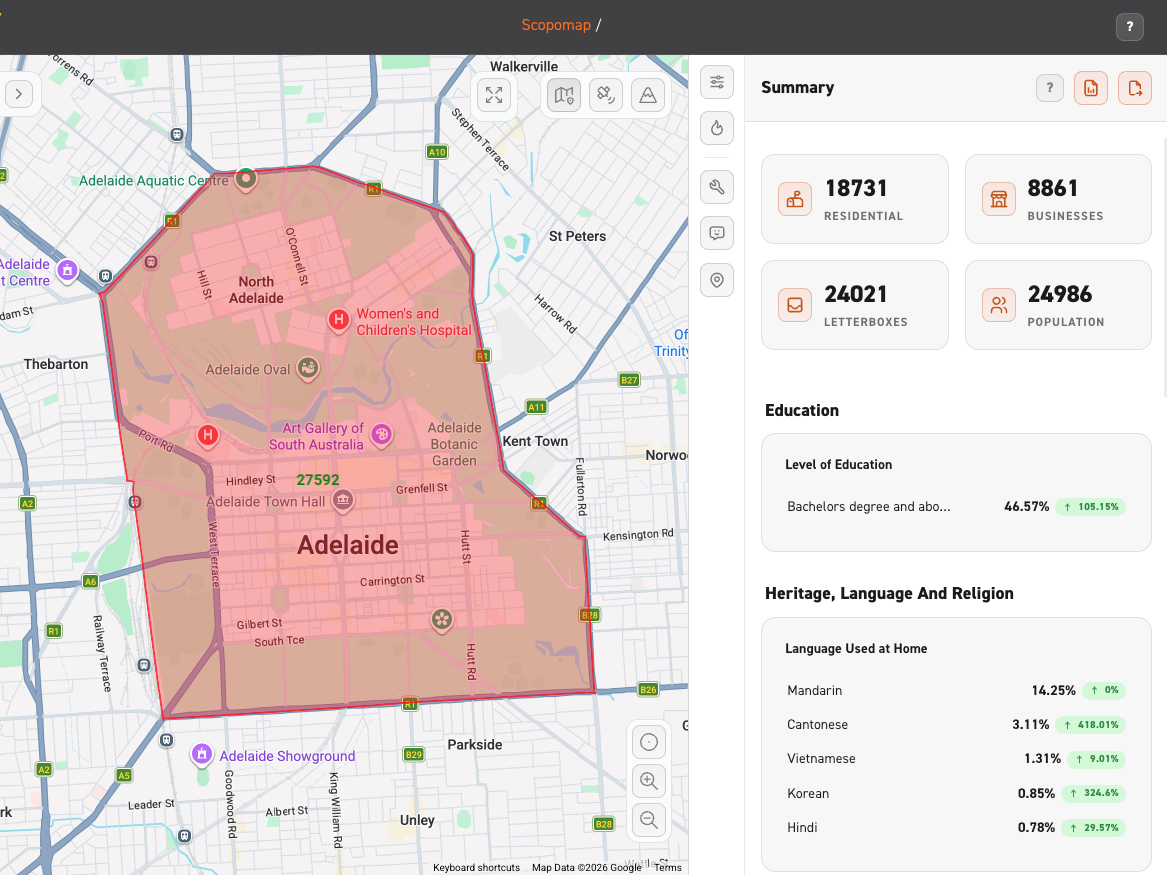The width and height of the screenshot is (1167, 875).
Task: Zoom out on the map
Action: point(648,820)
